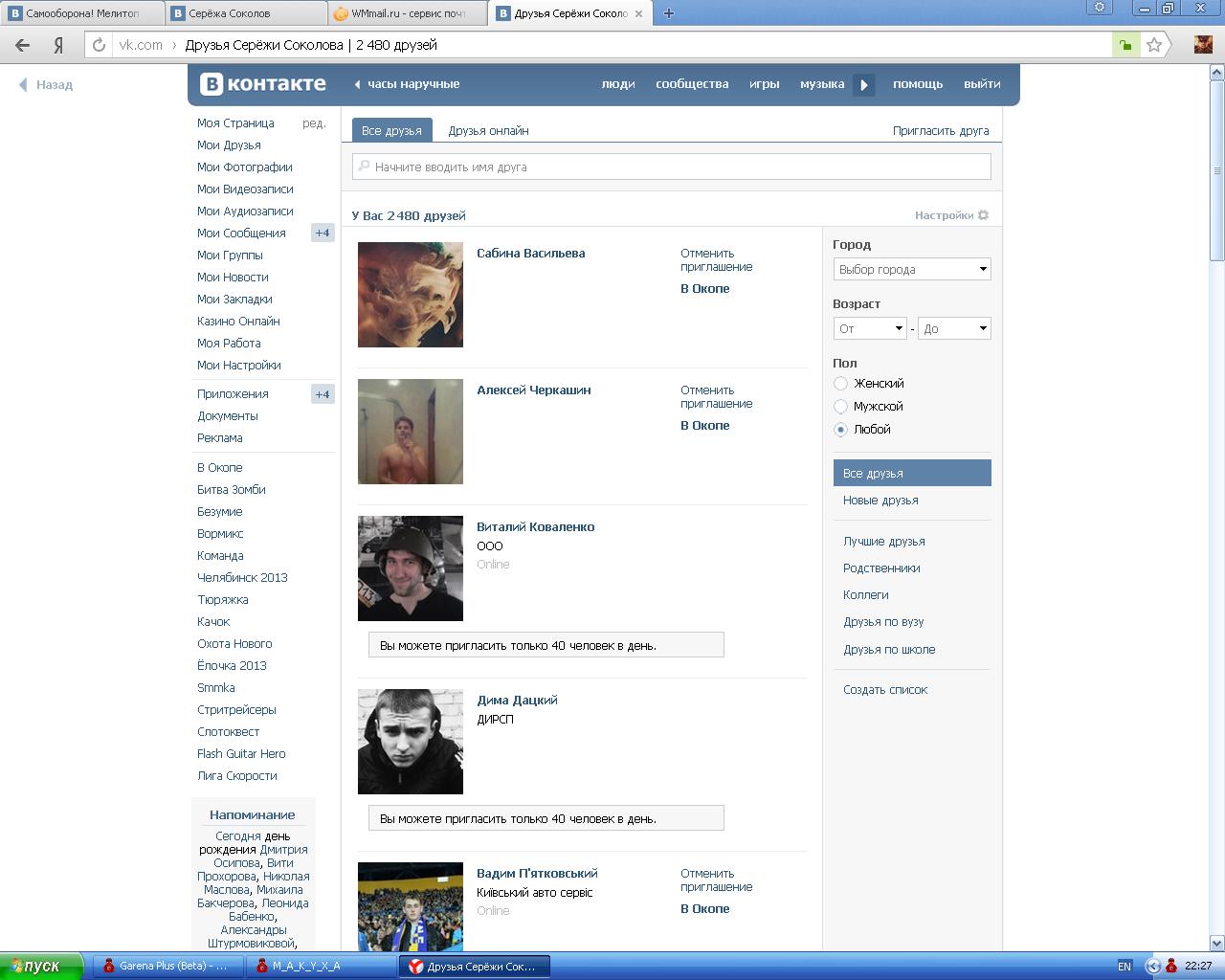
Task: Open Сабина Васильева profile photo
Action: coord(411,295)
